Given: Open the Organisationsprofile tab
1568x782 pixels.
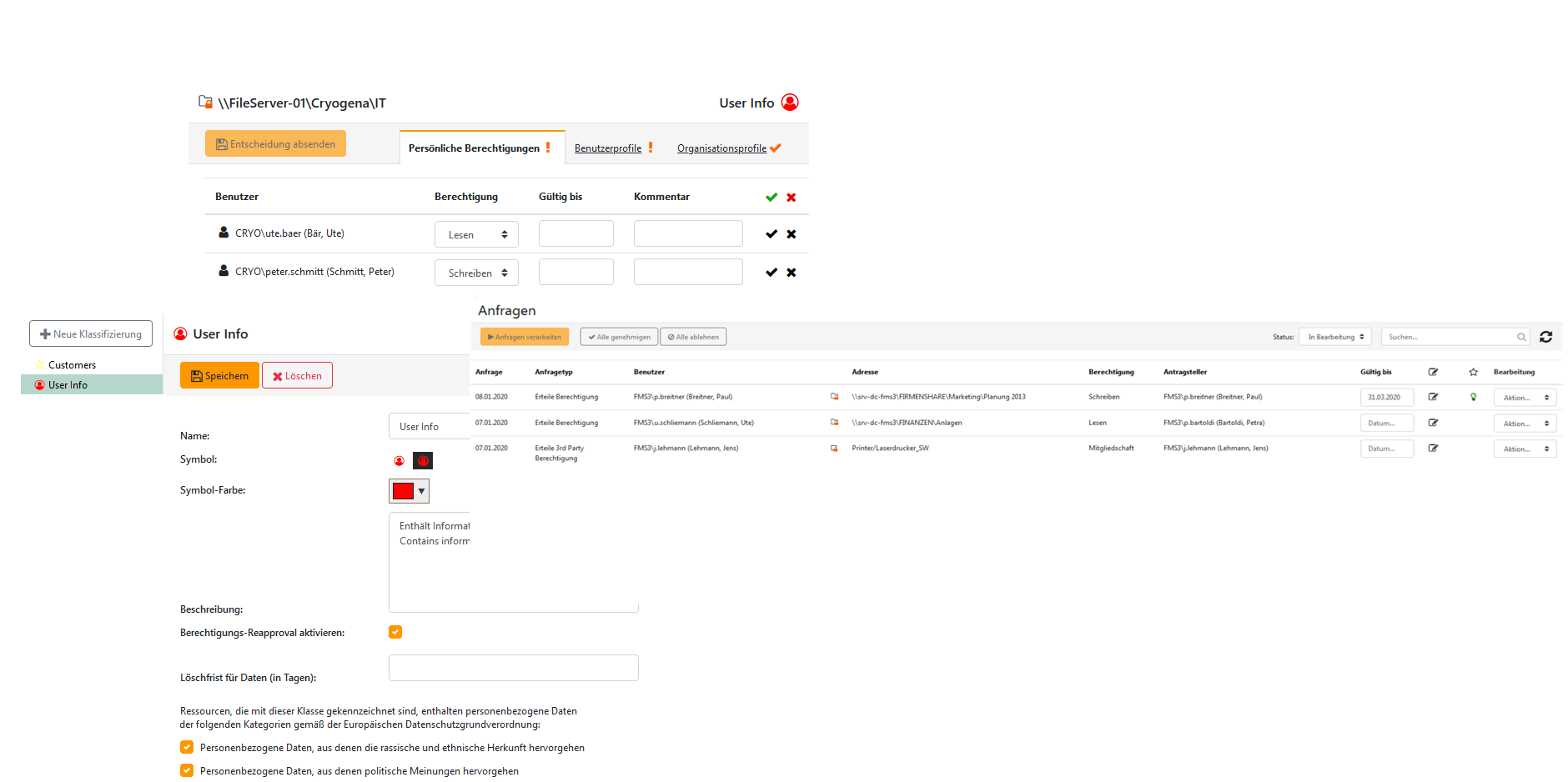Looking at the screenshot, I should 721,148.
